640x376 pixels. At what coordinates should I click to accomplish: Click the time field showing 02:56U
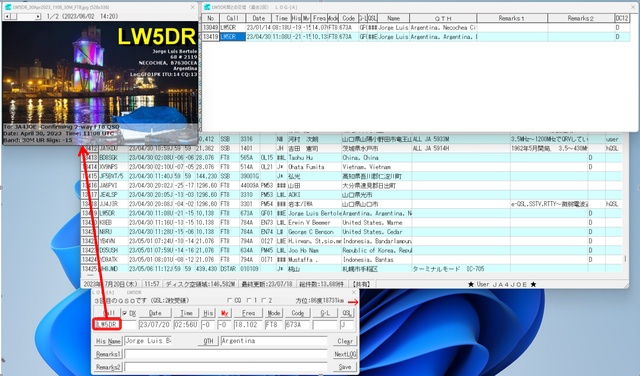[187, 325]
